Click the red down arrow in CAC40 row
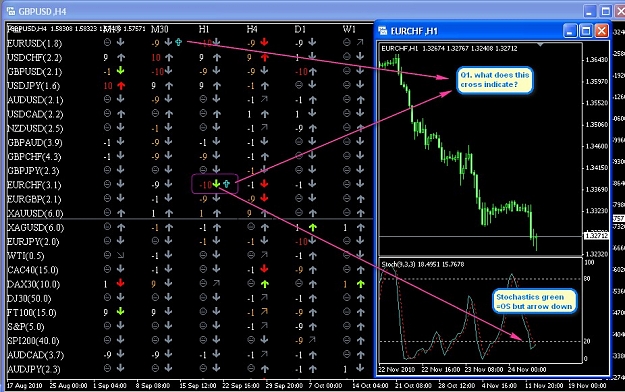625x392 pixels. pos(264,270)
